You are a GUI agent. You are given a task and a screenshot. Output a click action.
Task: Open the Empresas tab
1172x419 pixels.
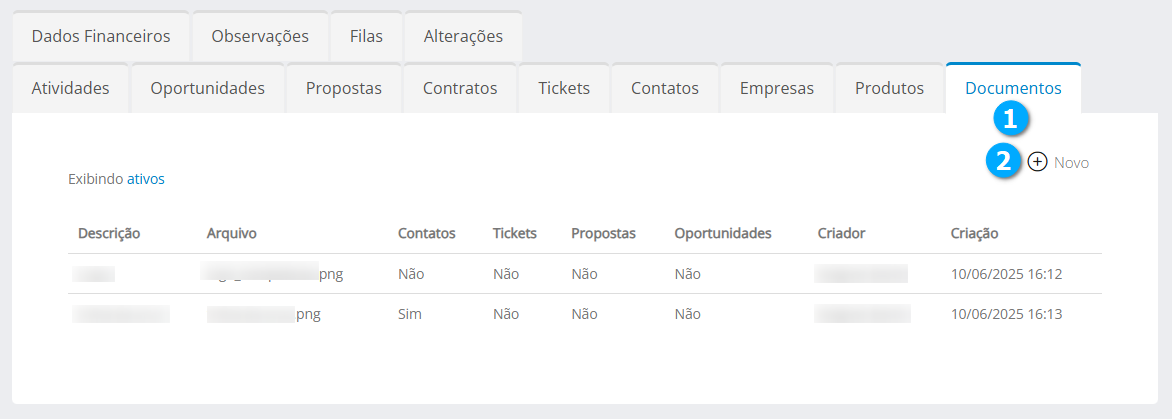coord(777,88)
